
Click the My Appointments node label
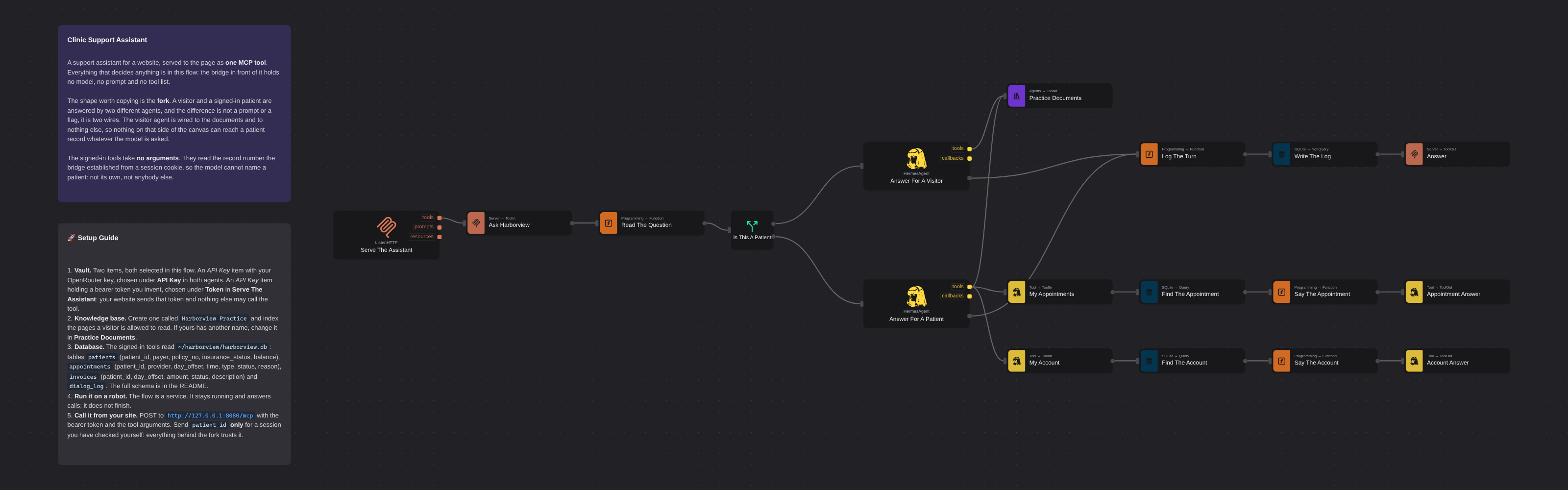click(1051, 294)
